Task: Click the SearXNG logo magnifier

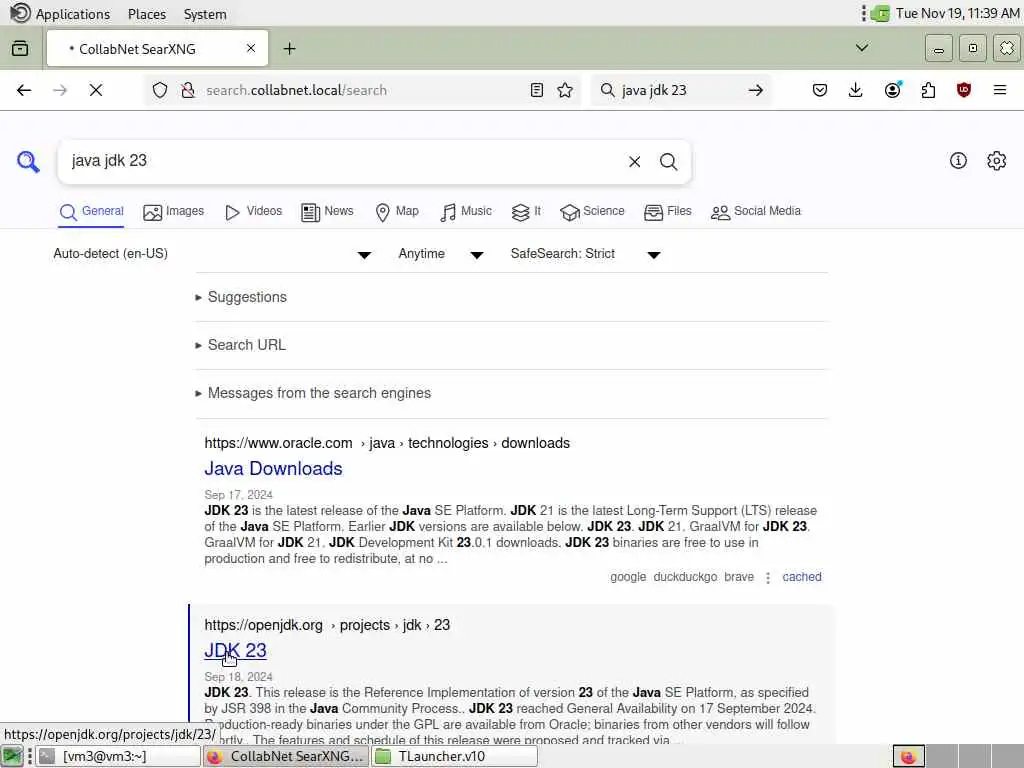Action: pyautogui.click(x=28, y=161)
